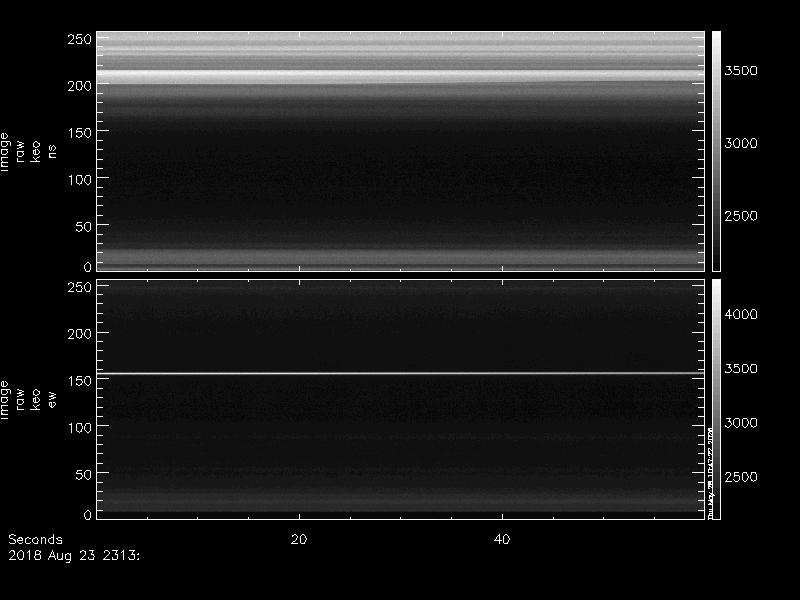Click the rotated 'Image raw keo ew' axis title
800x600 pixels.
[x=28, y=399]
